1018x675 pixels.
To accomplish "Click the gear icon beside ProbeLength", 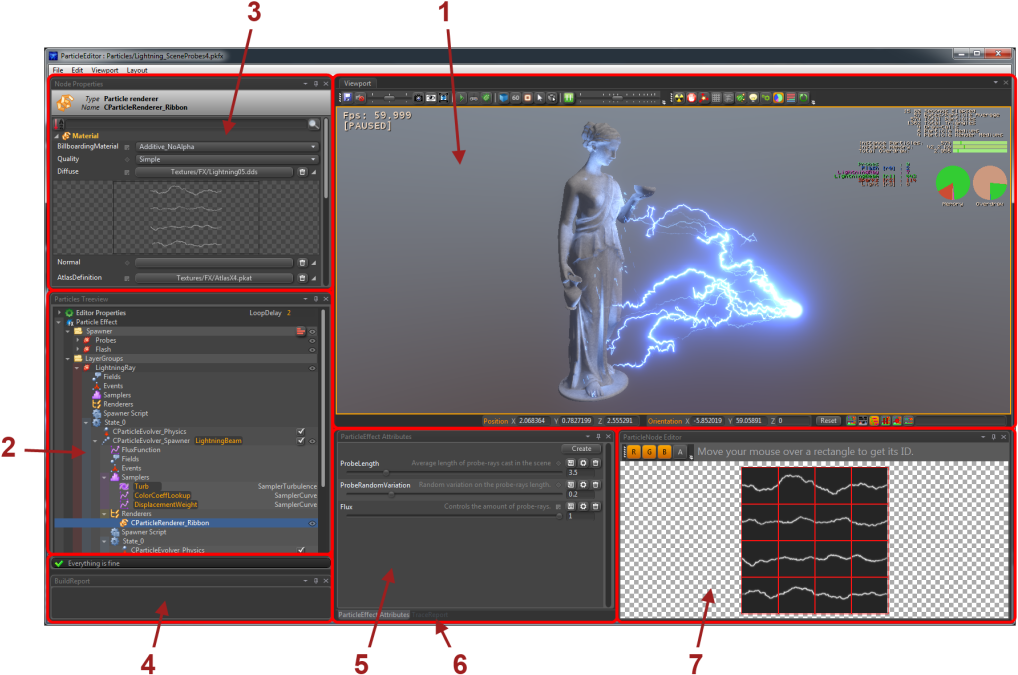I will click(583, 464).
